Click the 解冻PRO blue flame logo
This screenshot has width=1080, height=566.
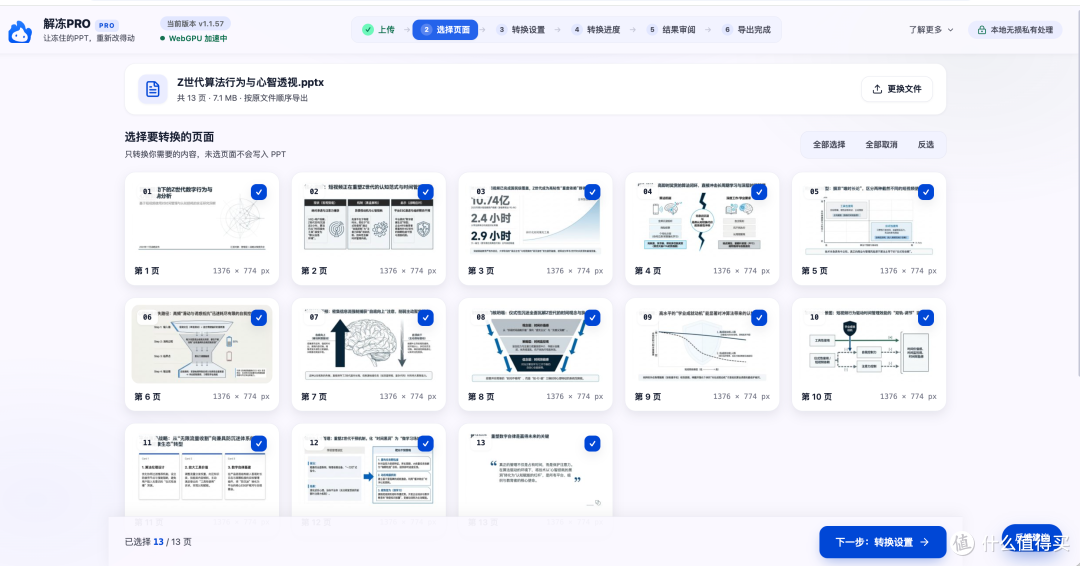pyautogui.click(x=20, y=32)
